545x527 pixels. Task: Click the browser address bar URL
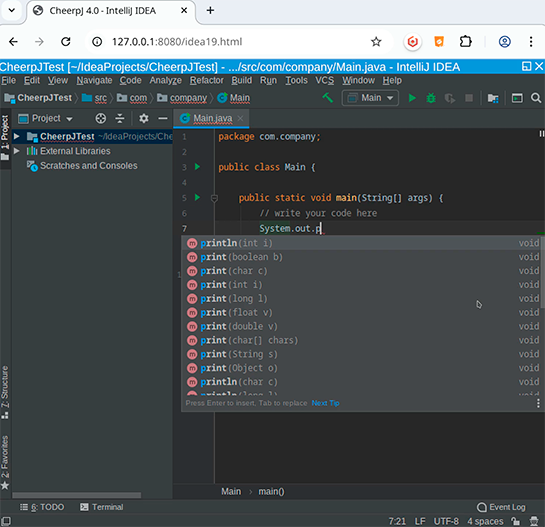point(177,42)
